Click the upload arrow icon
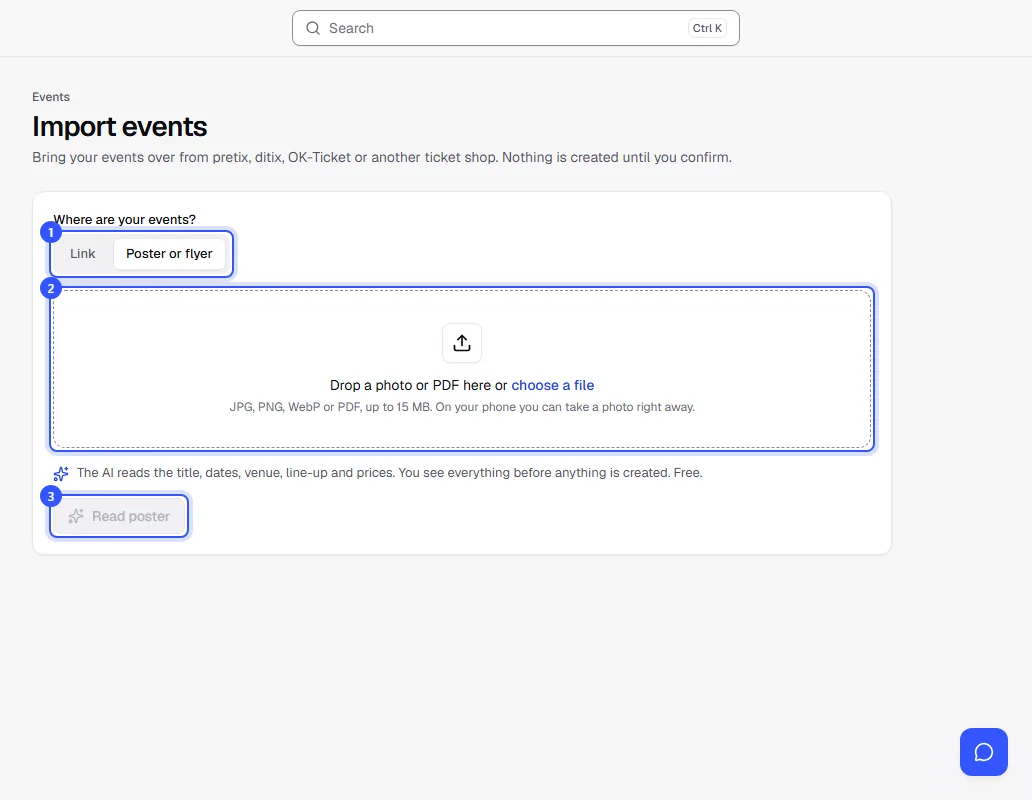The height and width of the screenshot is (800, 1032). 462,343
